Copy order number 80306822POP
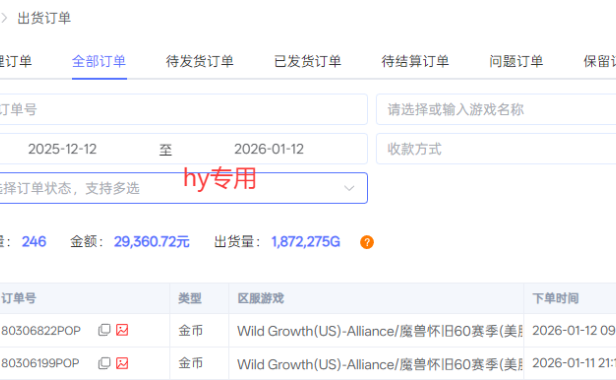Screen dimensions: 616x380 (x=104, y=330)
